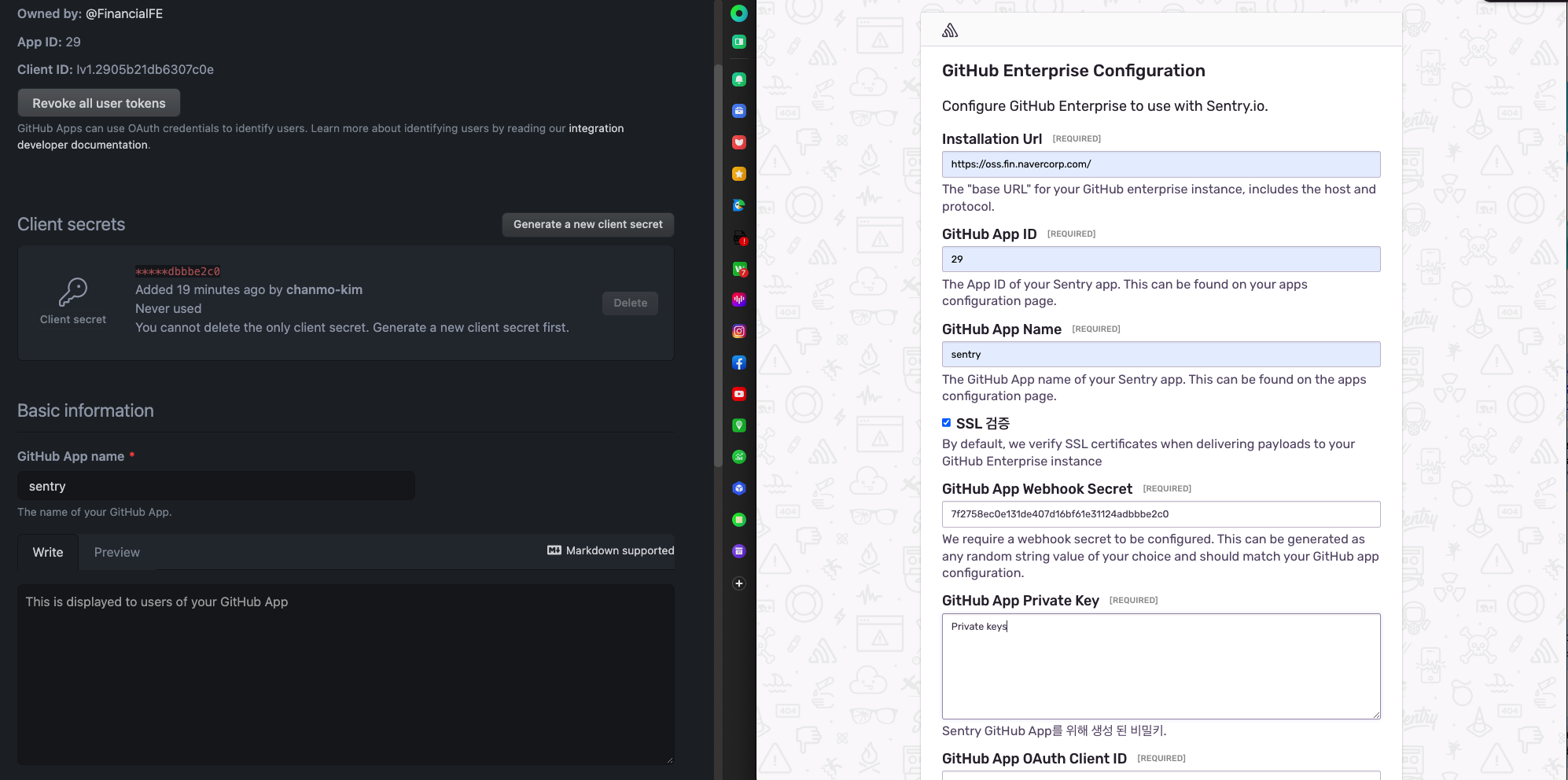Open Instagram from the sidebar
Screen dimensions: 1568x780
coord(738,331)
